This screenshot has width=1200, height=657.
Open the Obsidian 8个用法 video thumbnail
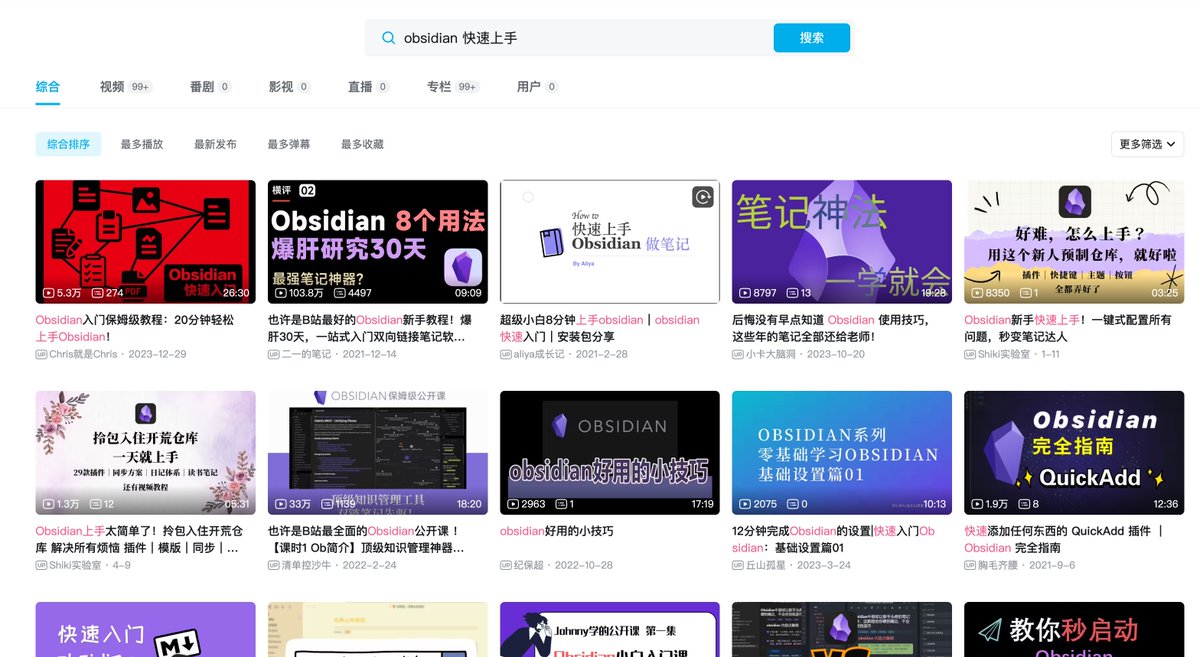(x=378, y=241)
